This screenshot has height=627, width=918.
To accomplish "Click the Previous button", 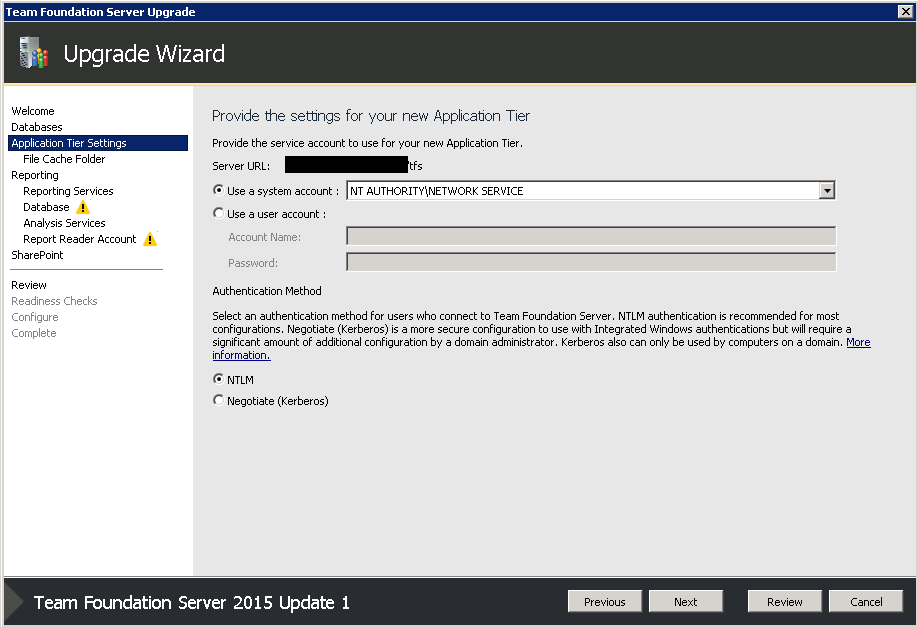I will point(605,602).
